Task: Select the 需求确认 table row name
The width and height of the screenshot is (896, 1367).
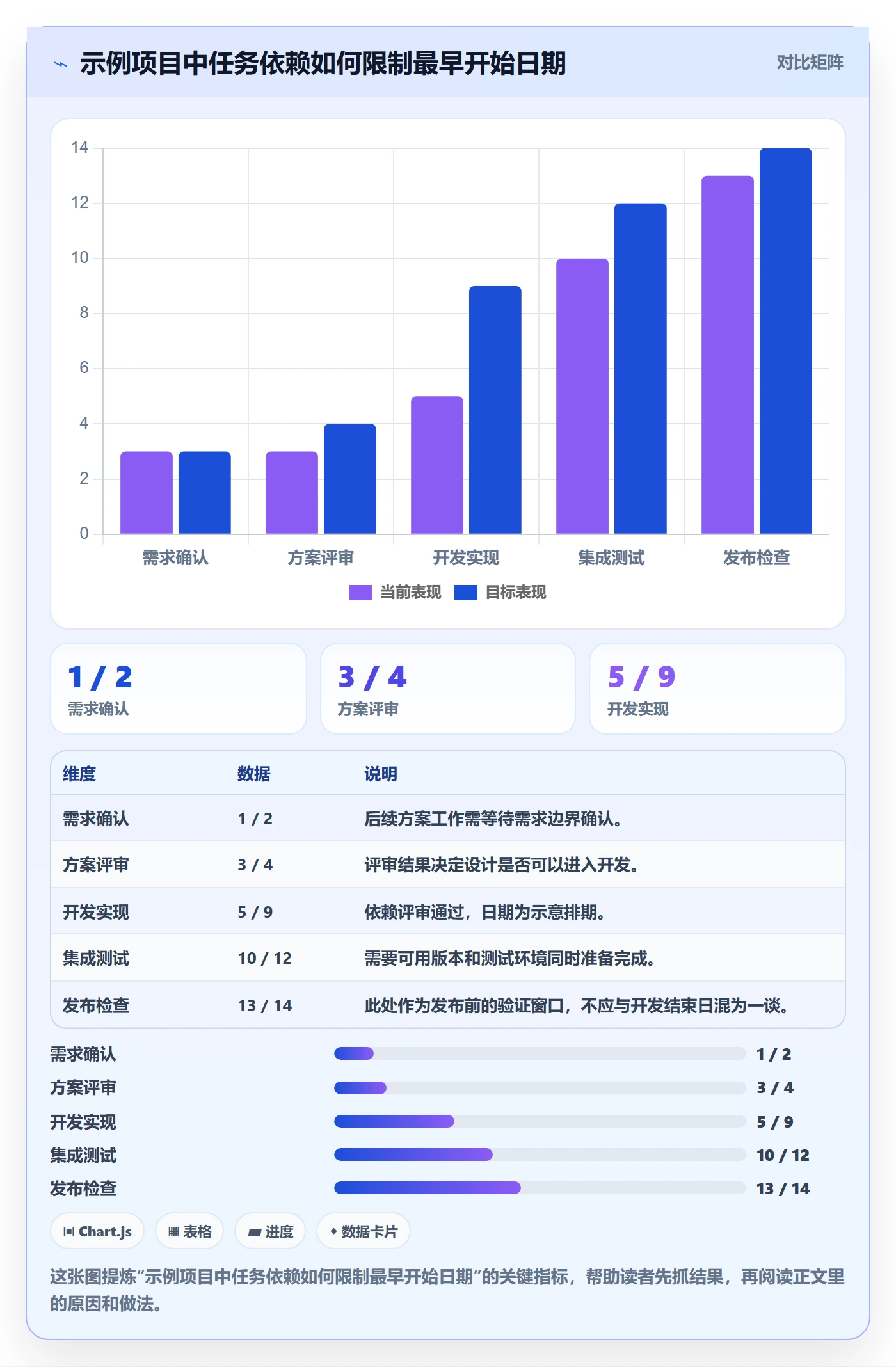Action: click(x=96, y=819)
